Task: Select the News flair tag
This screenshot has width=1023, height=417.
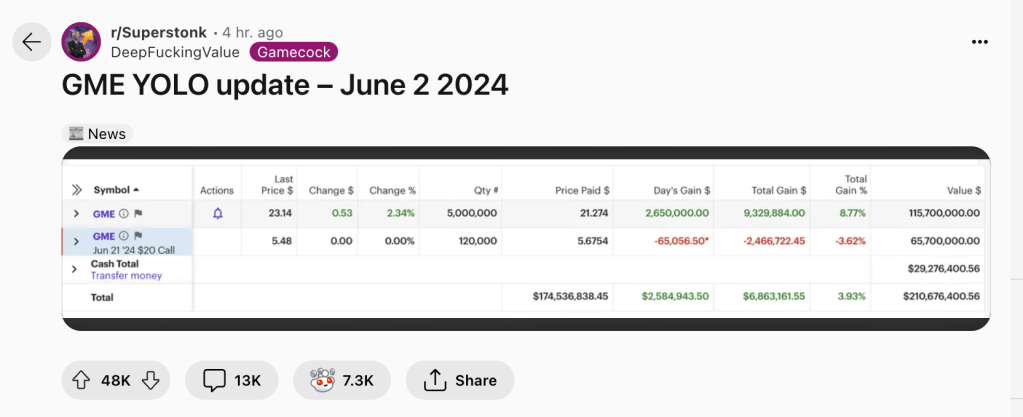Action: 97,133
